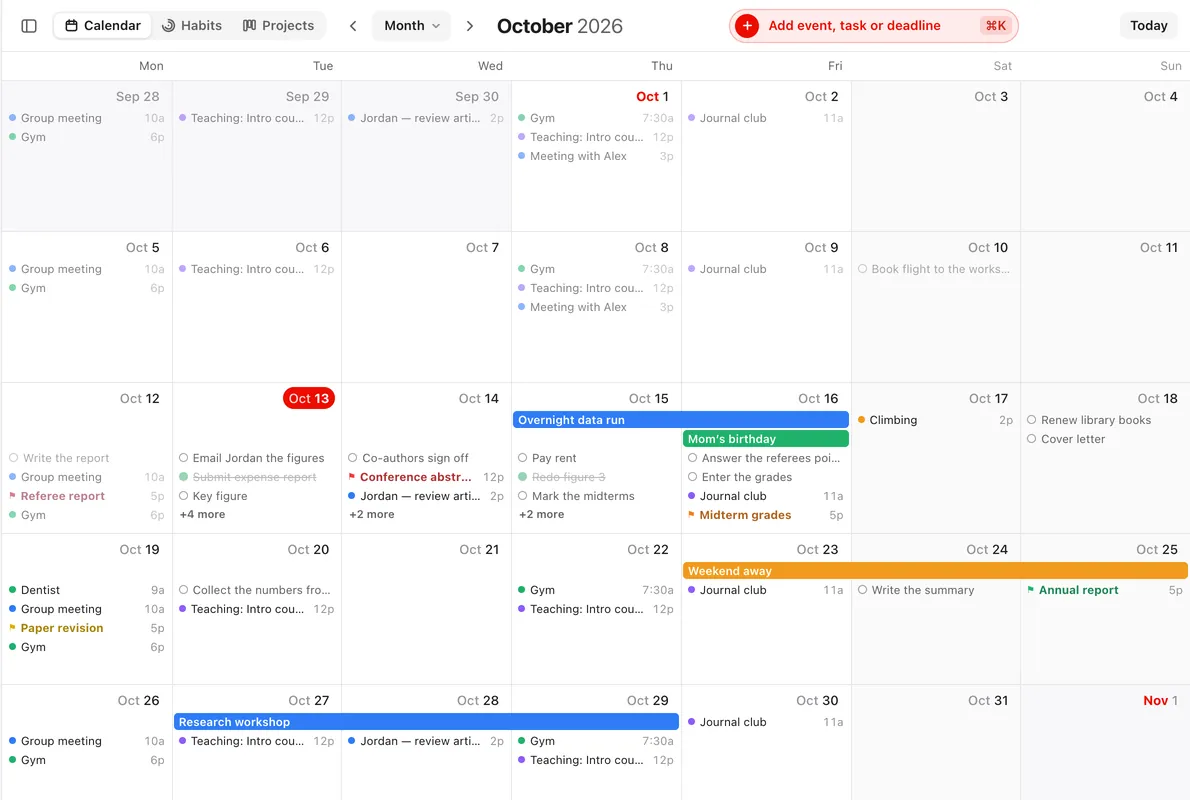Check off Email Jordan the figures
Image resolution: width=1190 pixels, height=800 pixels.
184,458
